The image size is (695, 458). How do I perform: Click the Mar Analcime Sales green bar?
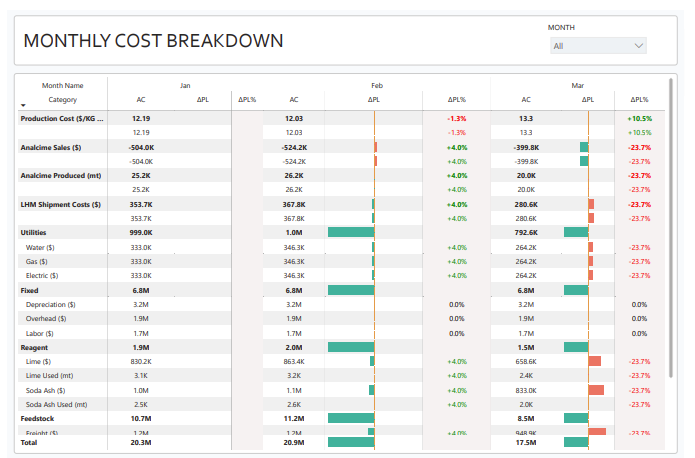point(584,147)
